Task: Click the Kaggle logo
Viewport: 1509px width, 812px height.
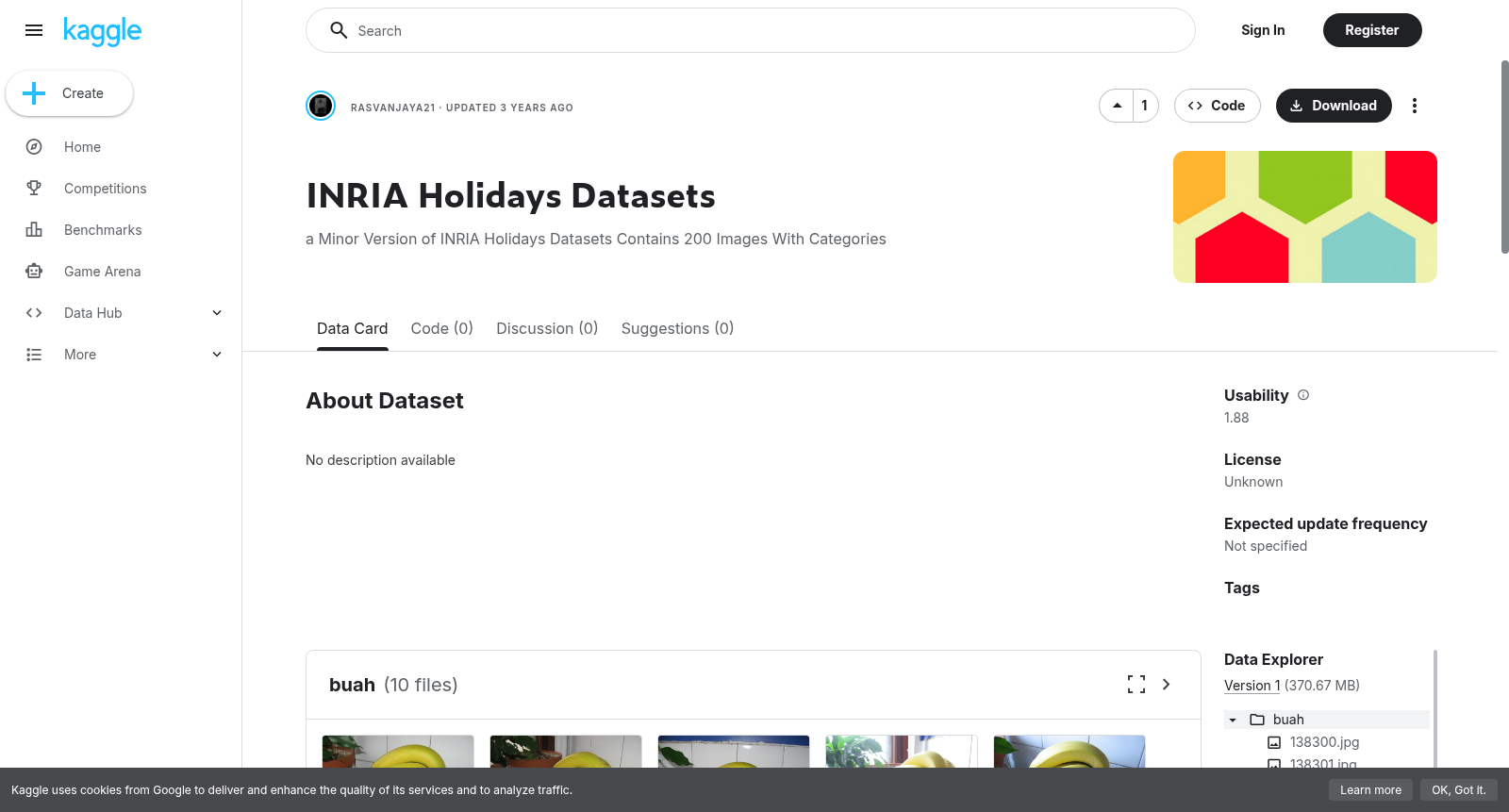Action: pos(102,31)
